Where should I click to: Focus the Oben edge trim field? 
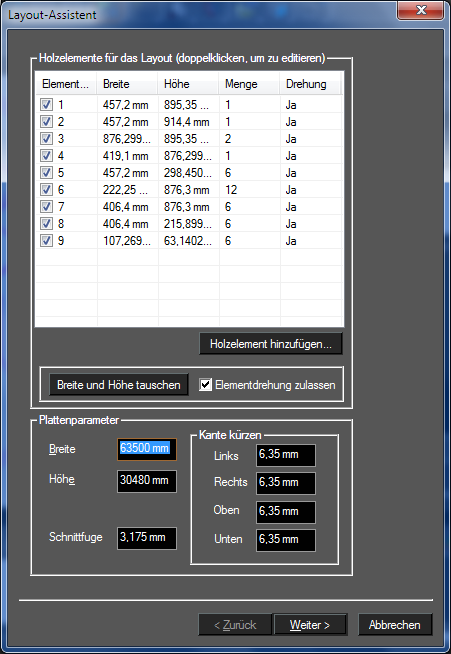[x=286, y=512]
